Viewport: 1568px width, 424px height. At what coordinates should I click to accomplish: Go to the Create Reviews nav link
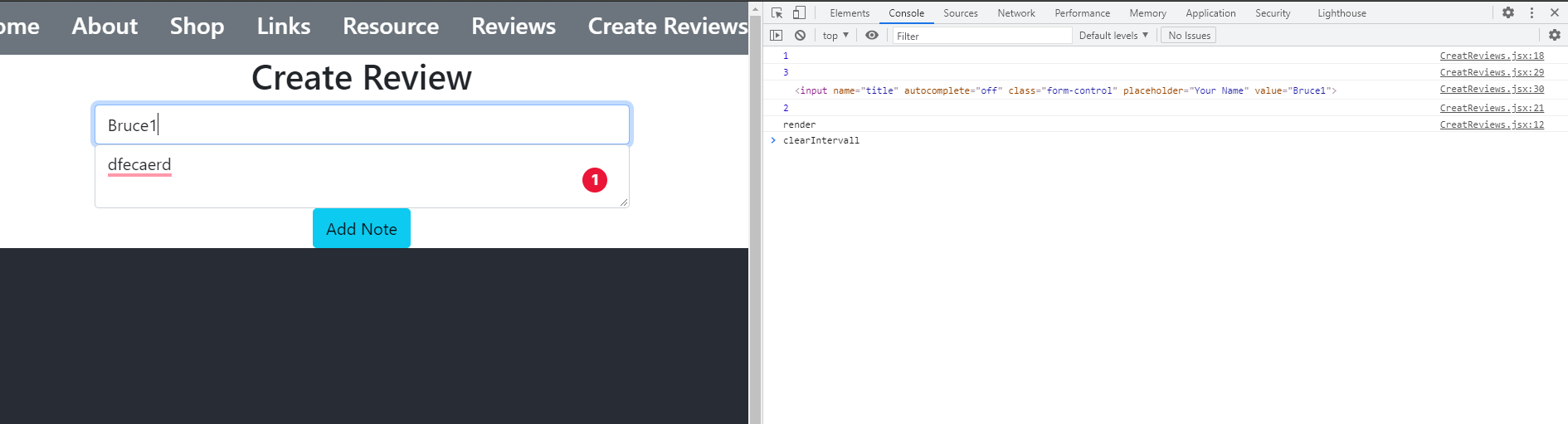668,26
